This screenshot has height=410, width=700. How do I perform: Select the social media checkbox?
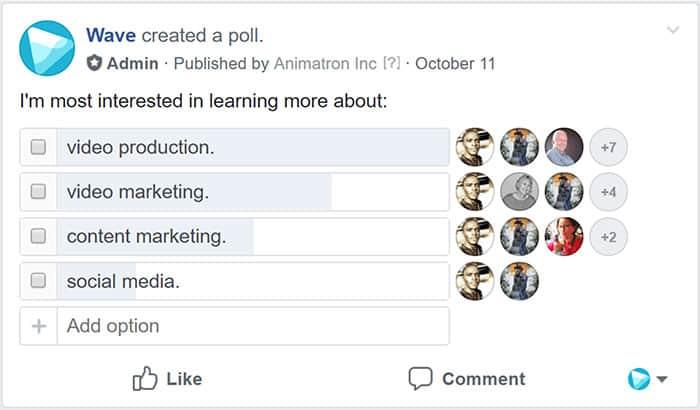(x=38, y=282)
